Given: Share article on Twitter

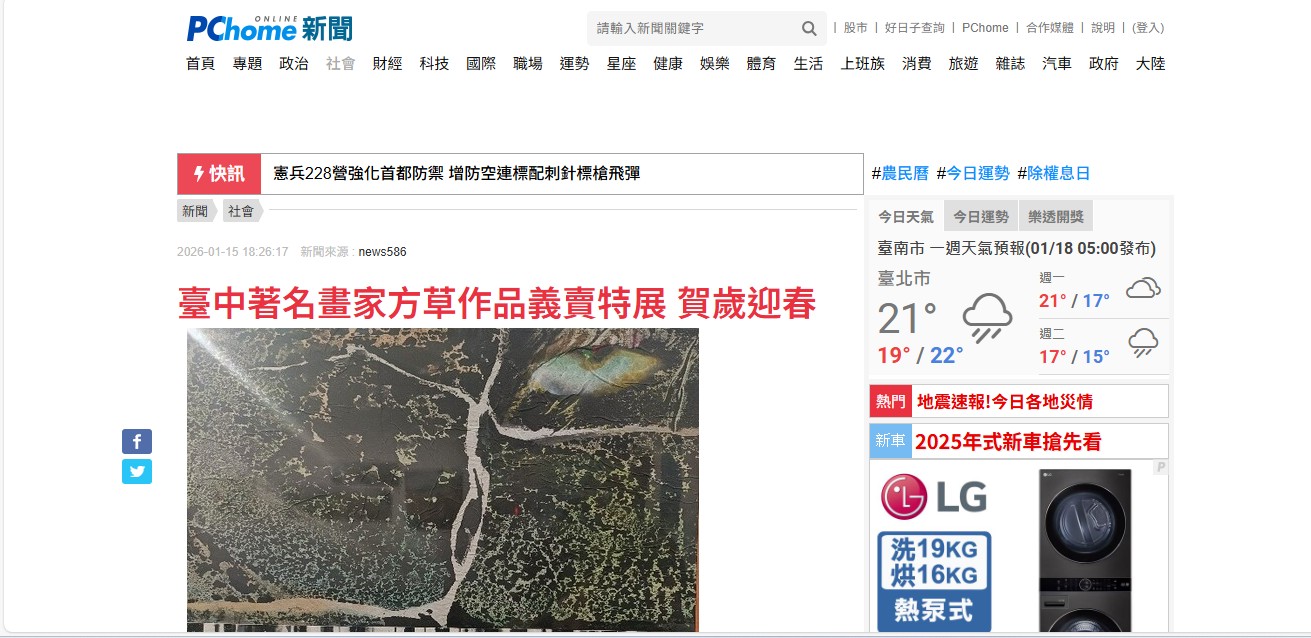Looking at the screenshot, I should pyautogui.click(x=137, y=471).
